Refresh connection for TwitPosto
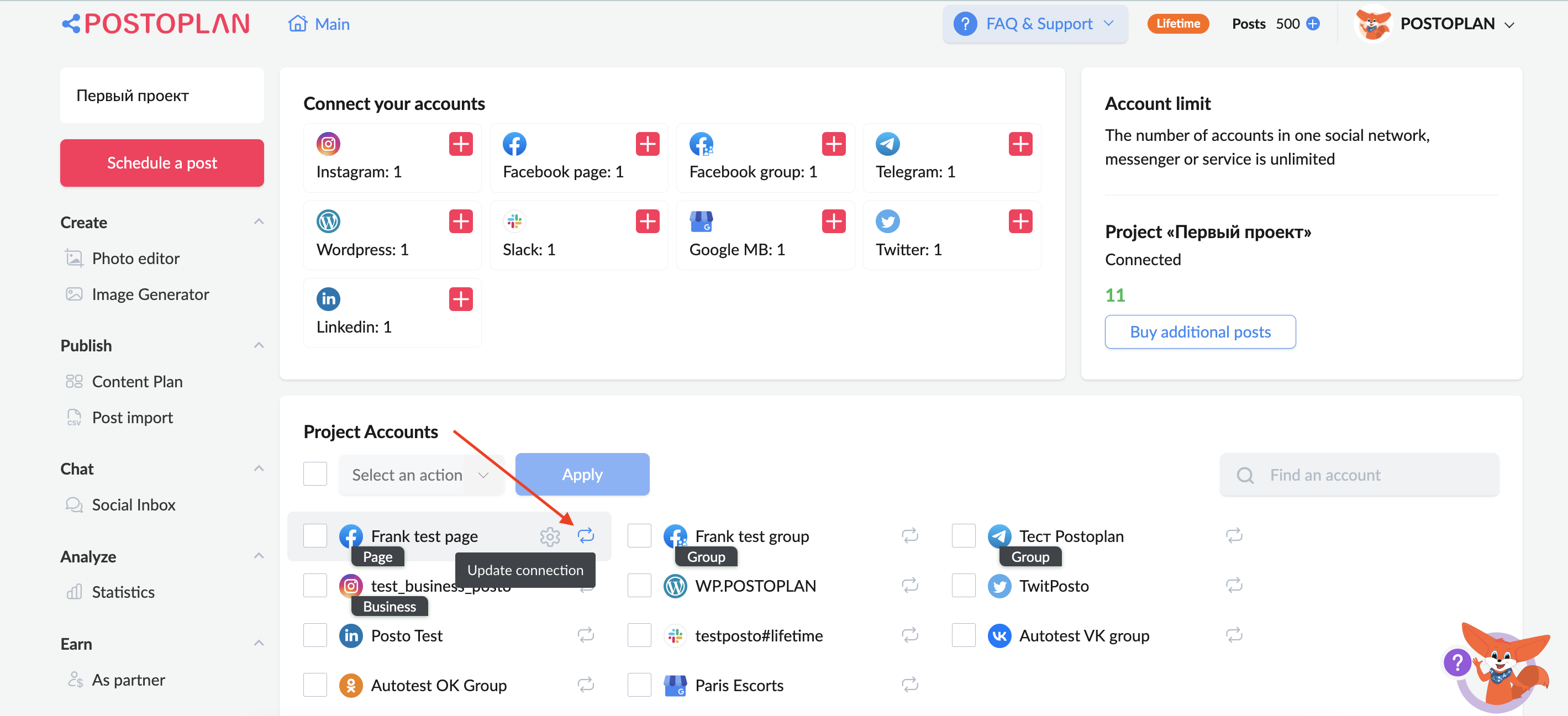The image size is (1568, 716). point(1234,586)
